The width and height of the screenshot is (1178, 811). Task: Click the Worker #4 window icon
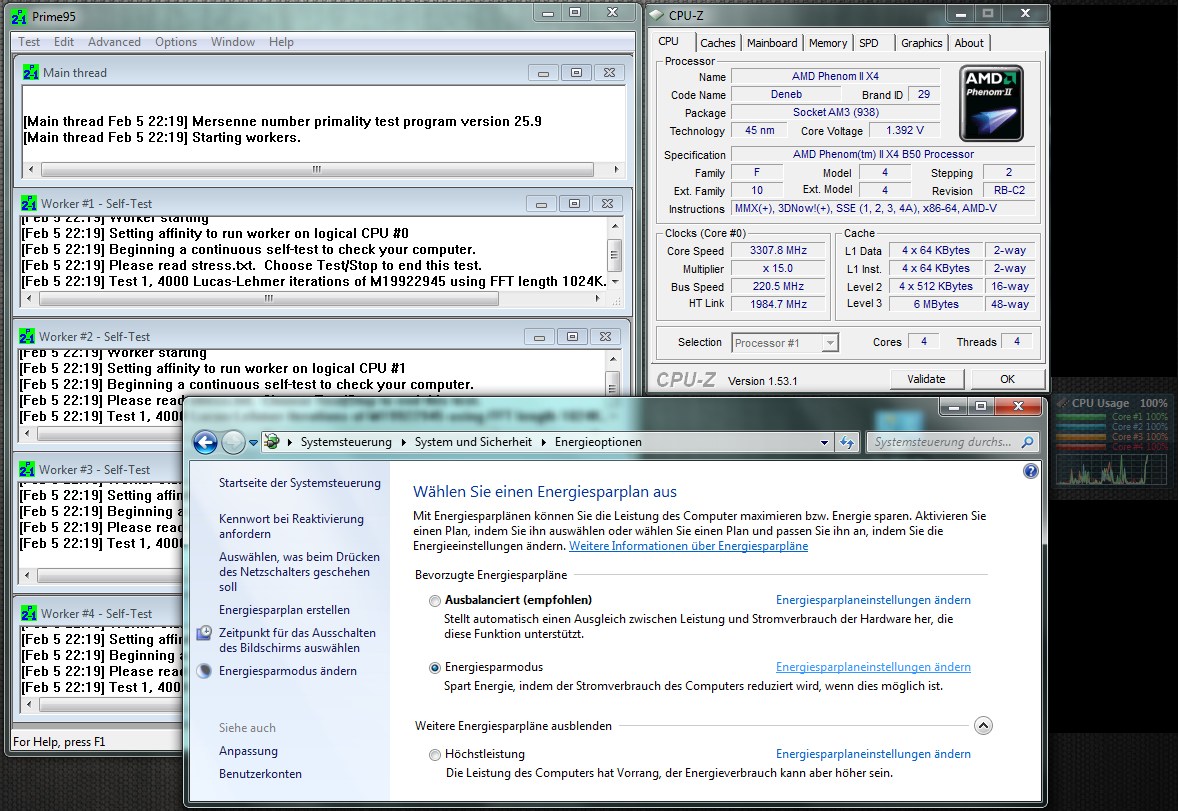click(x=29, y=614)
